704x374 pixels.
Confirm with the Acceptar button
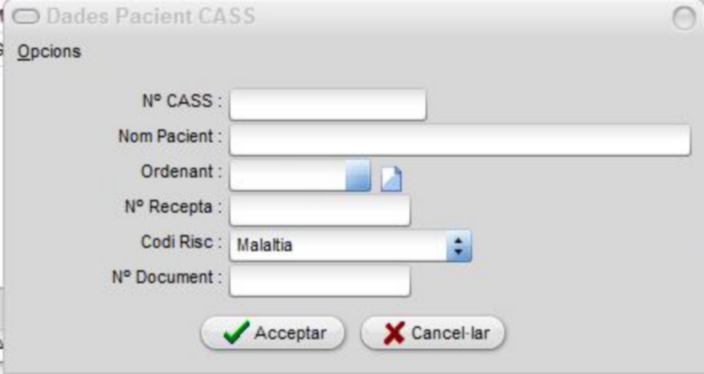click(x=273, y=333)
